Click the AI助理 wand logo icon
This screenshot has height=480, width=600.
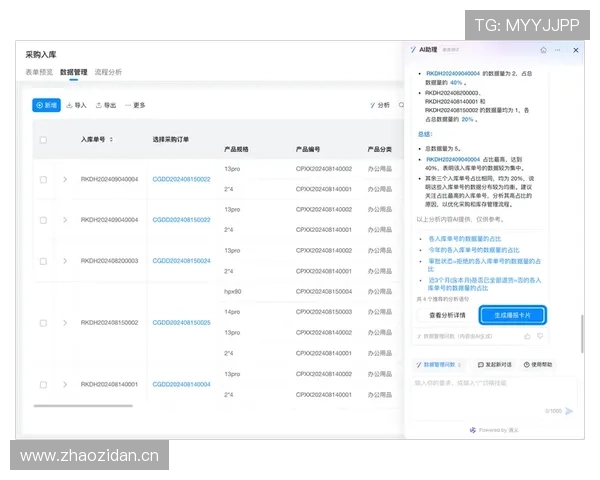[x=413, y=50]
